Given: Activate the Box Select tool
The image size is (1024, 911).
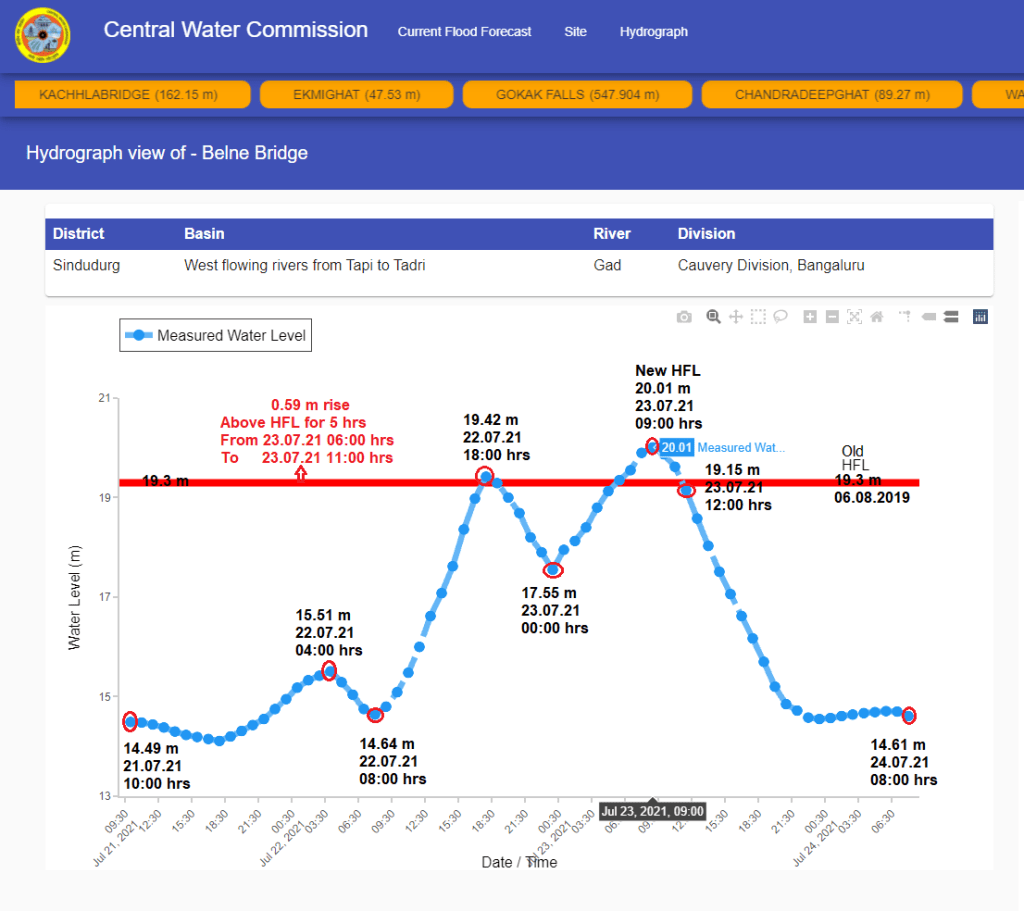Looking at the screenshot, I should (x=758, y=317).
